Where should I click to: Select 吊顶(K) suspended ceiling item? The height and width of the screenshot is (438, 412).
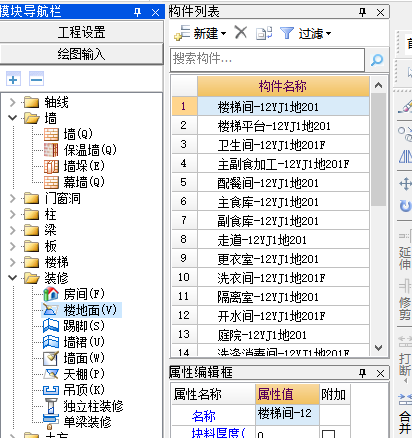[x=74, y=390]
